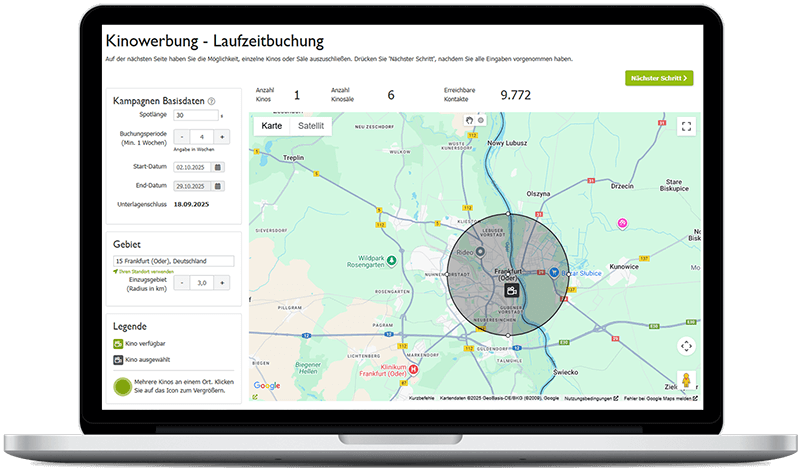Click the Spotlänge input field
Viewport: 800px width, 468px height.
(x=196, y=115)
